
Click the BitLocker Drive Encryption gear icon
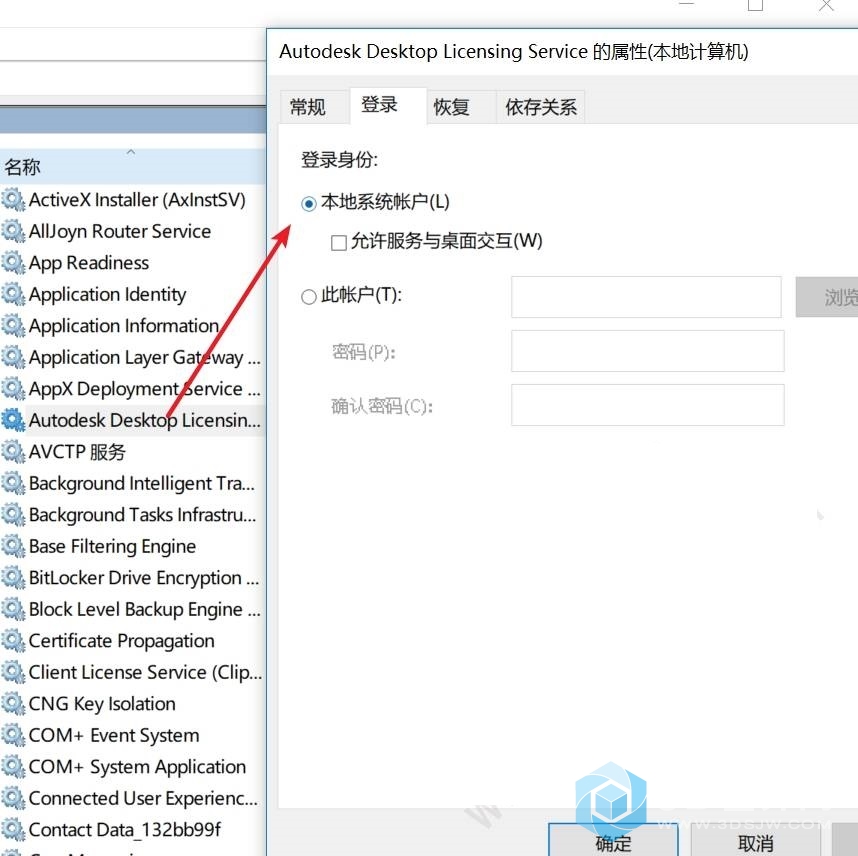point(13,578)
